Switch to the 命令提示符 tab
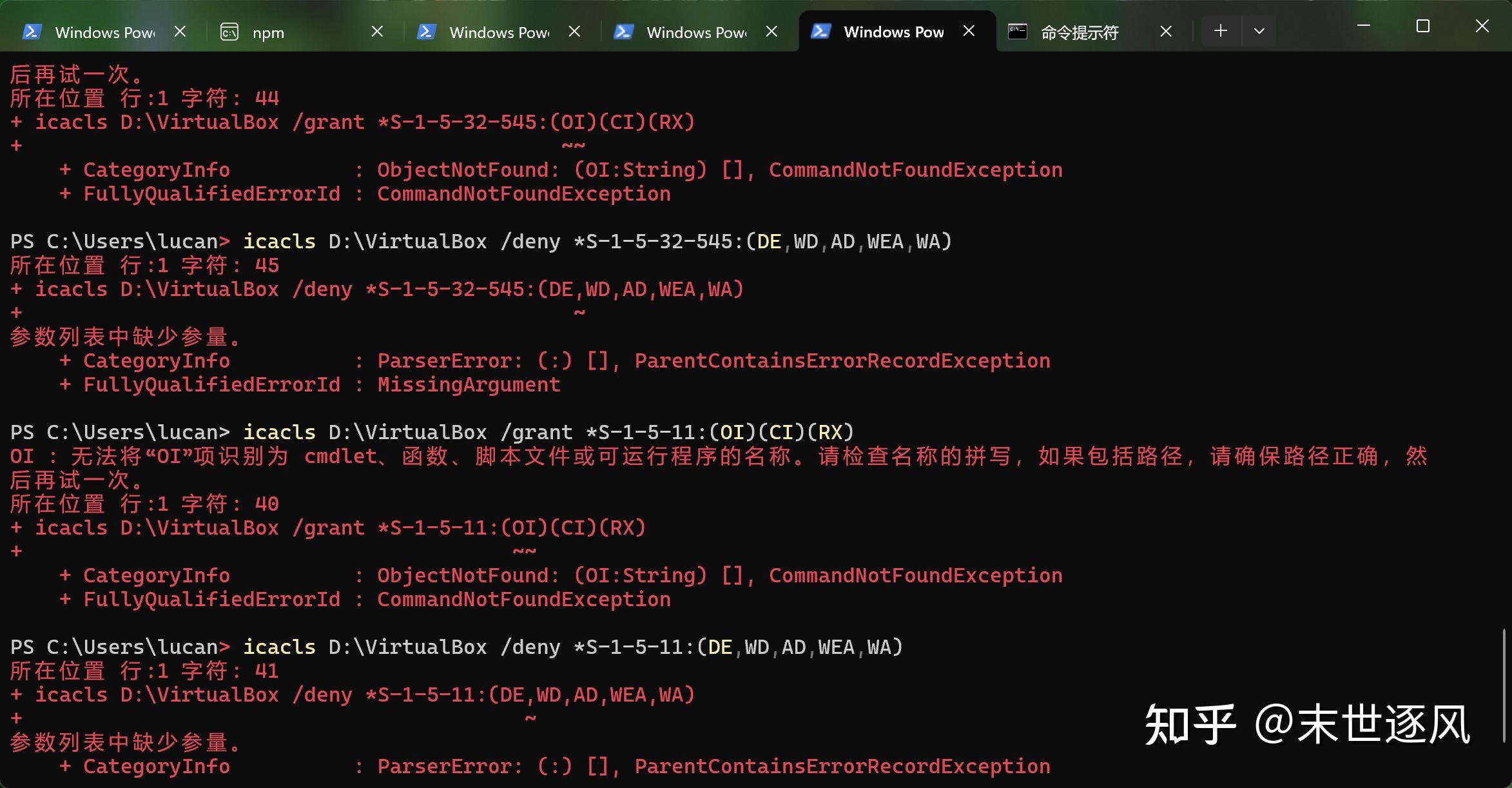 pyautogui.click(x=1080, y=30)
